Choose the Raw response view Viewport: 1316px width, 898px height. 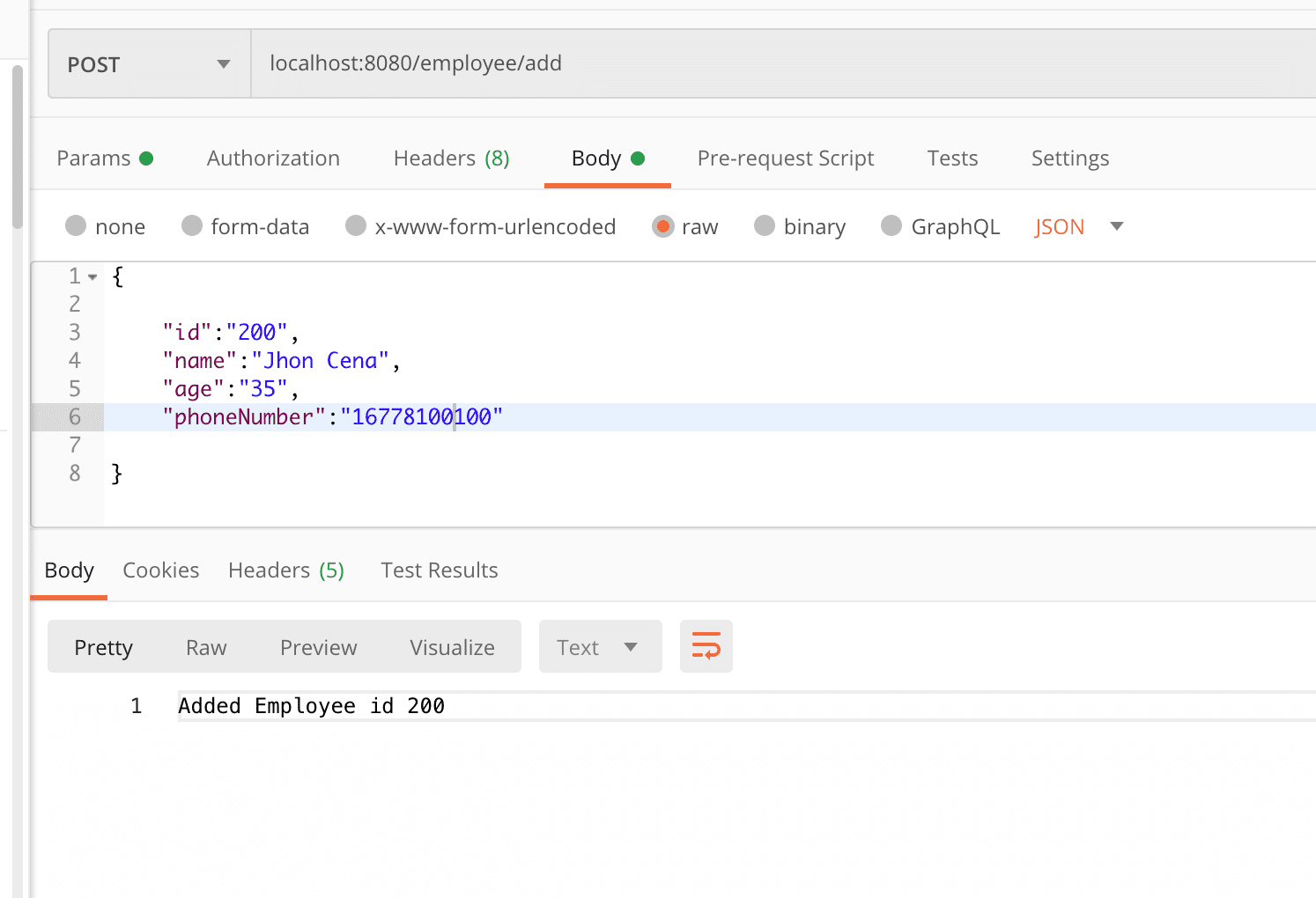click(x=206, y=647)
